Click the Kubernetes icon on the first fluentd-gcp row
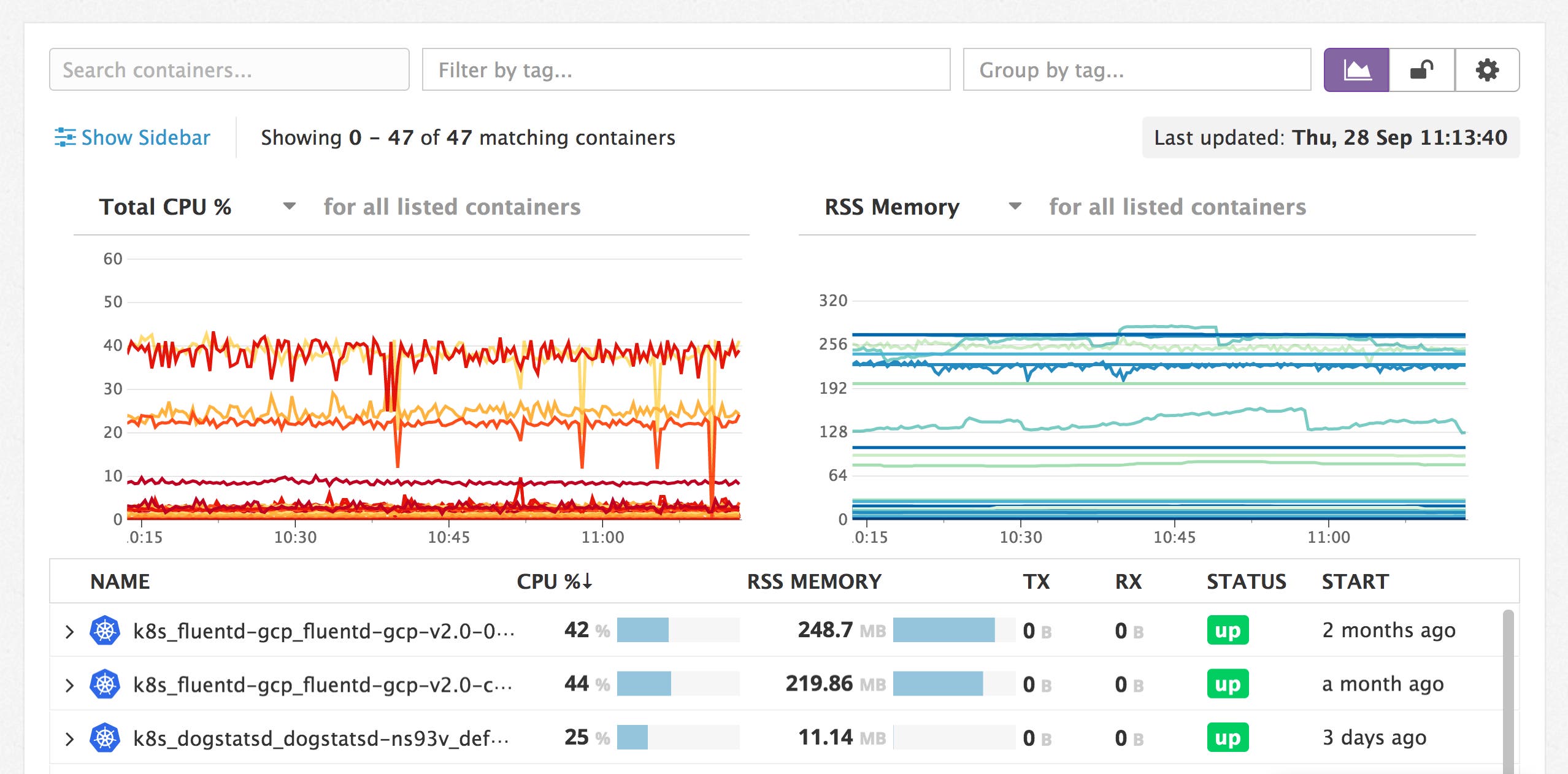This screenshot has height=774, width=1568. [x=104, y=630]
